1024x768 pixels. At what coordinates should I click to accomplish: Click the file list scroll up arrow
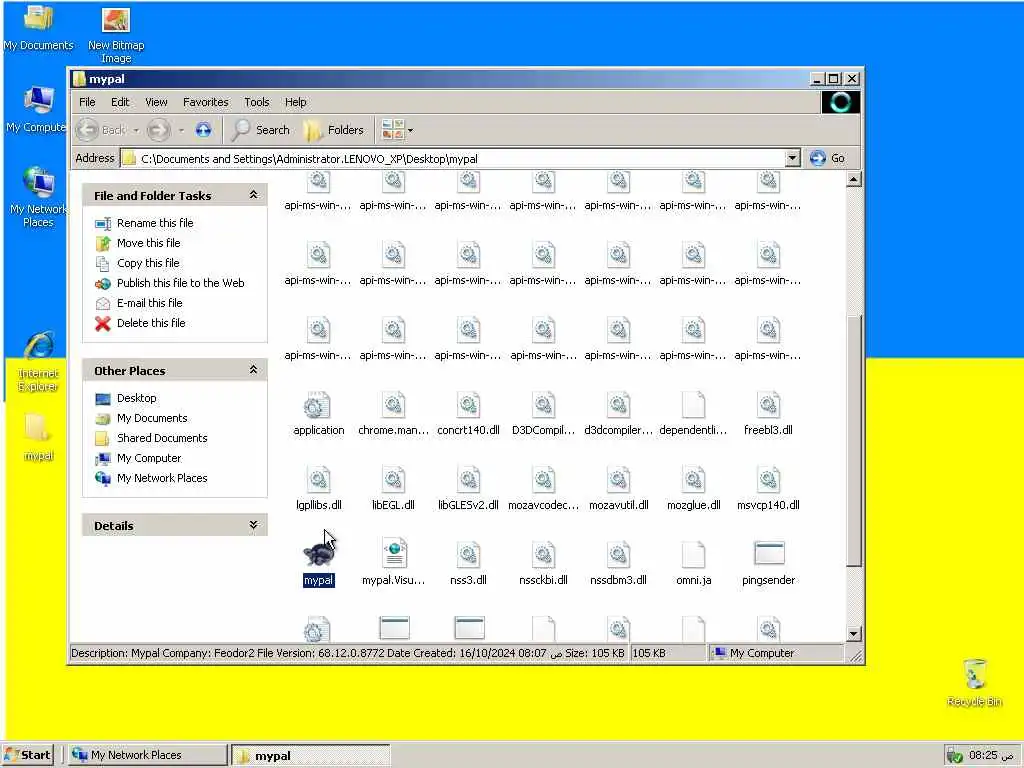click(x=854, y=179)
